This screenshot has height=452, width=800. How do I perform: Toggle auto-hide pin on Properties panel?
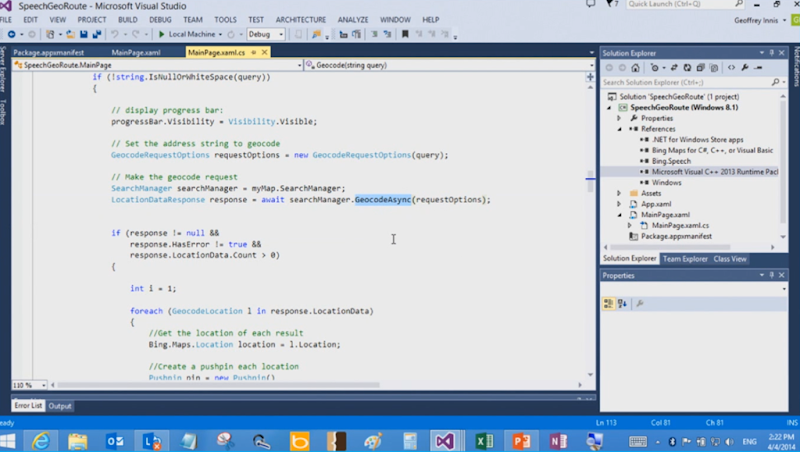pos(771,275)
